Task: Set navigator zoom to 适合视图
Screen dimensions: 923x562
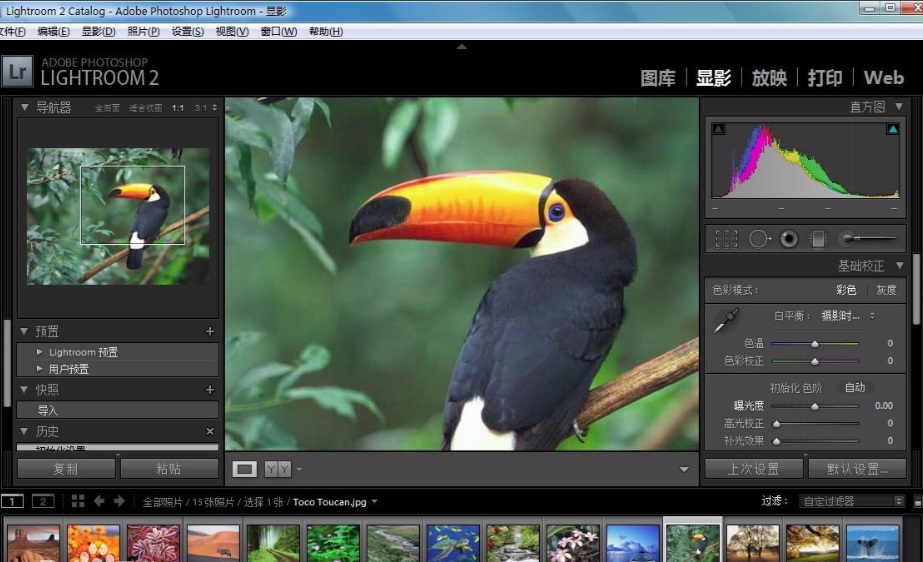Action: (145, 108)
